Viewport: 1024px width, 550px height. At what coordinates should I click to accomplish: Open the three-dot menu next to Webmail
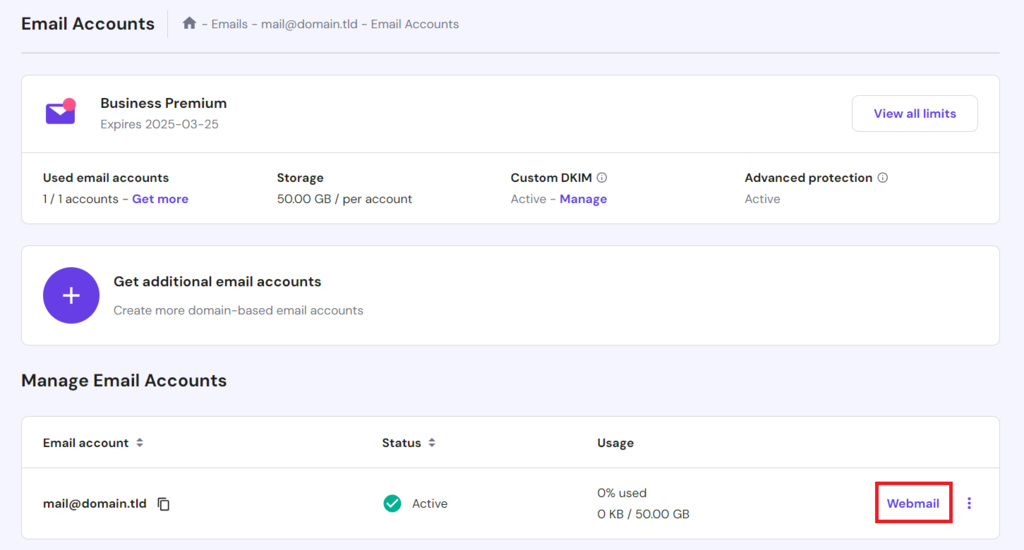(969, 503)
